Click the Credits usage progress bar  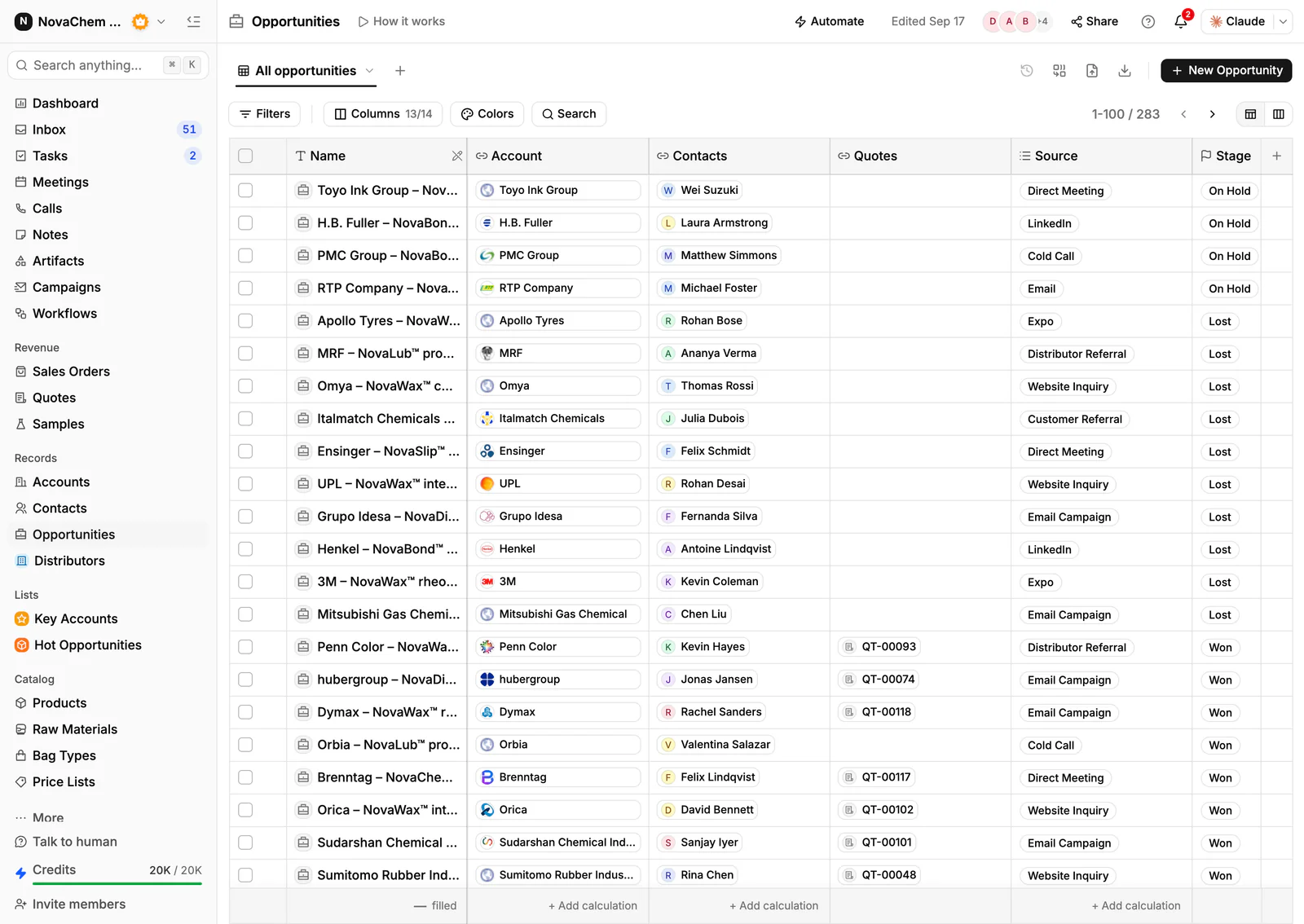point(117,884)
